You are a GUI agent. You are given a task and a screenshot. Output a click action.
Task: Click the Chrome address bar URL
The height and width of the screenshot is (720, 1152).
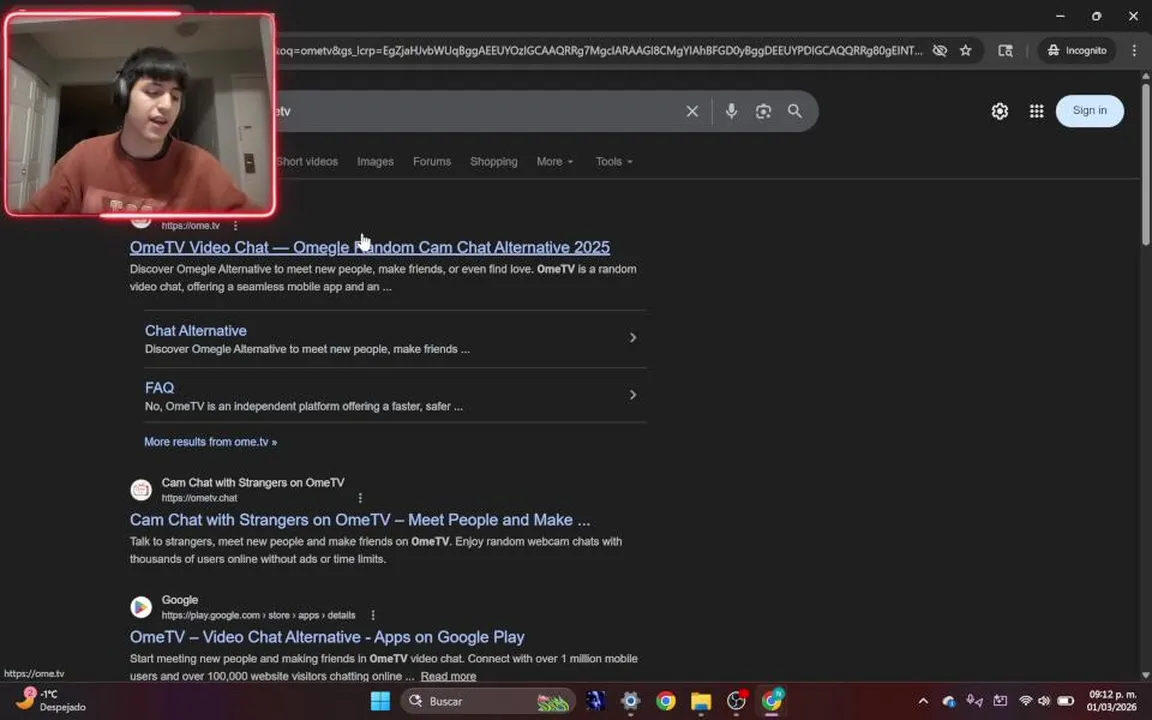pyautogui.click(x=599, y=51)
